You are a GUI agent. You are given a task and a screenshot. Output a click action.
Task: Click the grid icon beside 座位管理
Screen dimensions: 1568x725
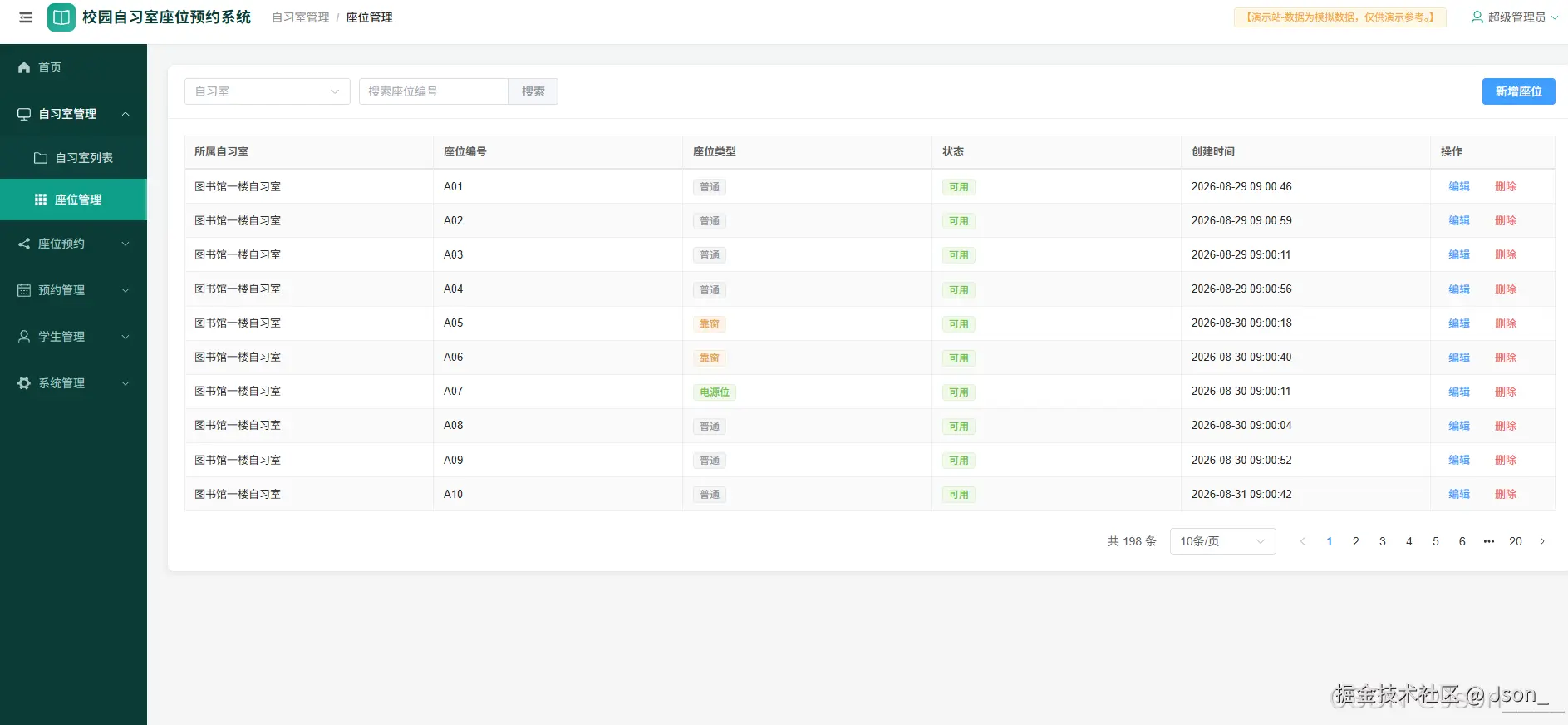(40, 200)
